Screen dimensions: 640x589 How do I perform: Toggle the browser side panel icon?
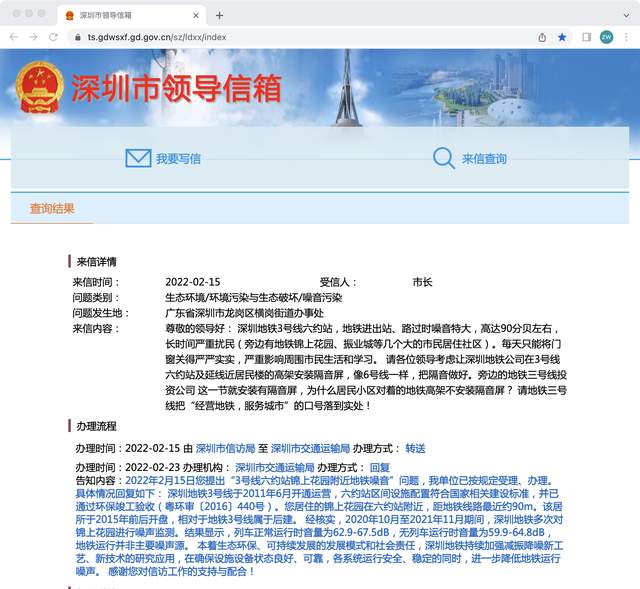click(x=587, y=37)
